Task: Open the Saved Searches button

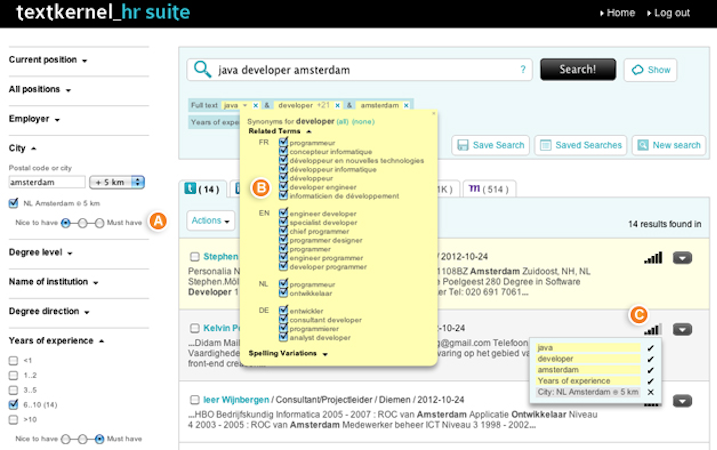Action: (581, 145)
